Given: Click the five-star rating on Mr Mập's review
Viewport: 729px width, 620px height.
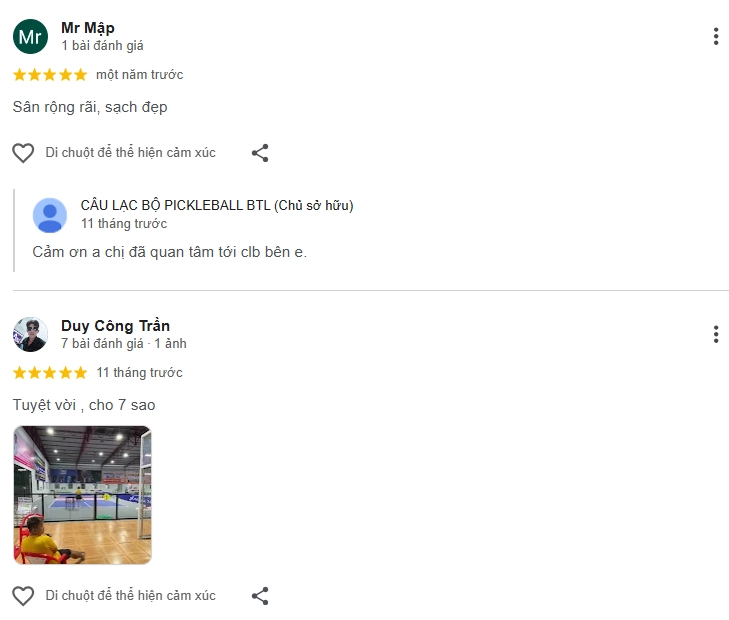Looking at the screenshot, I should coord(50,74).
